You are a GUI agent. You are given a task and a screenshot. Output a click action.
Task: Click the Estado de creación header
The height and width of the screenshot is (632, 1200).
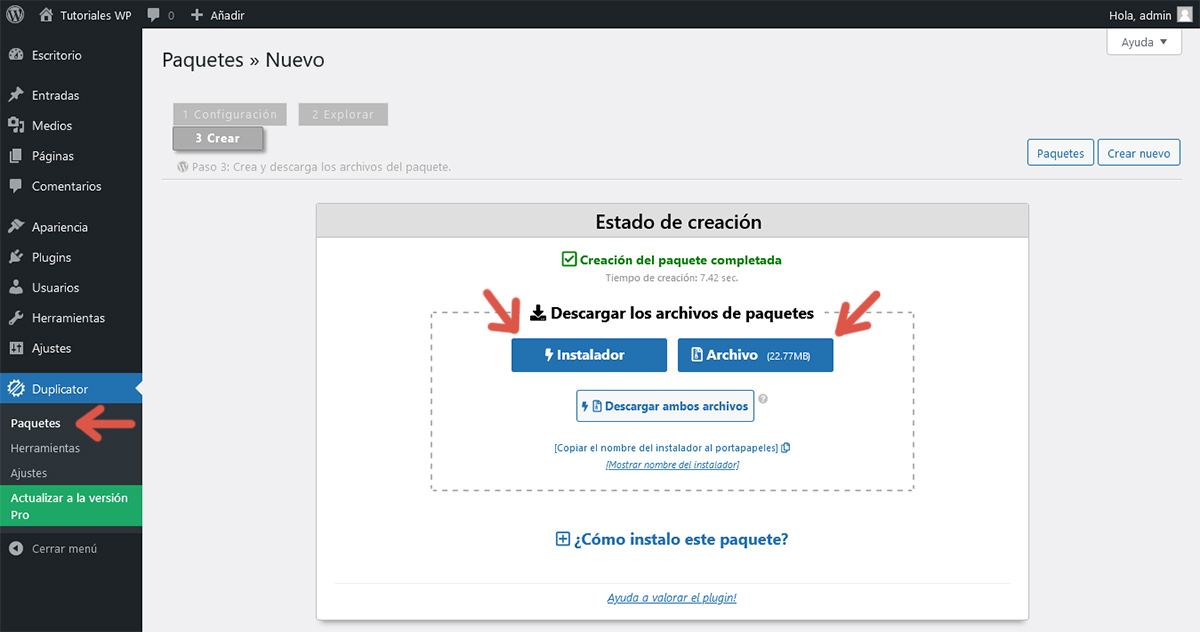coord(672,221)
